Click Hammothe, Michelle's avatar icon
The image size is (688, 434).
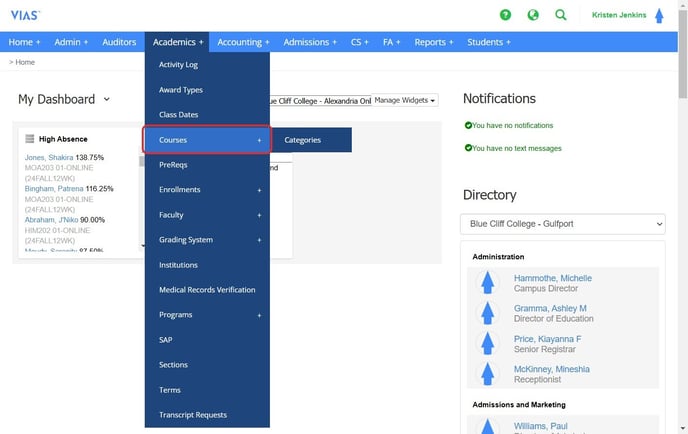(x=488, y=283)
